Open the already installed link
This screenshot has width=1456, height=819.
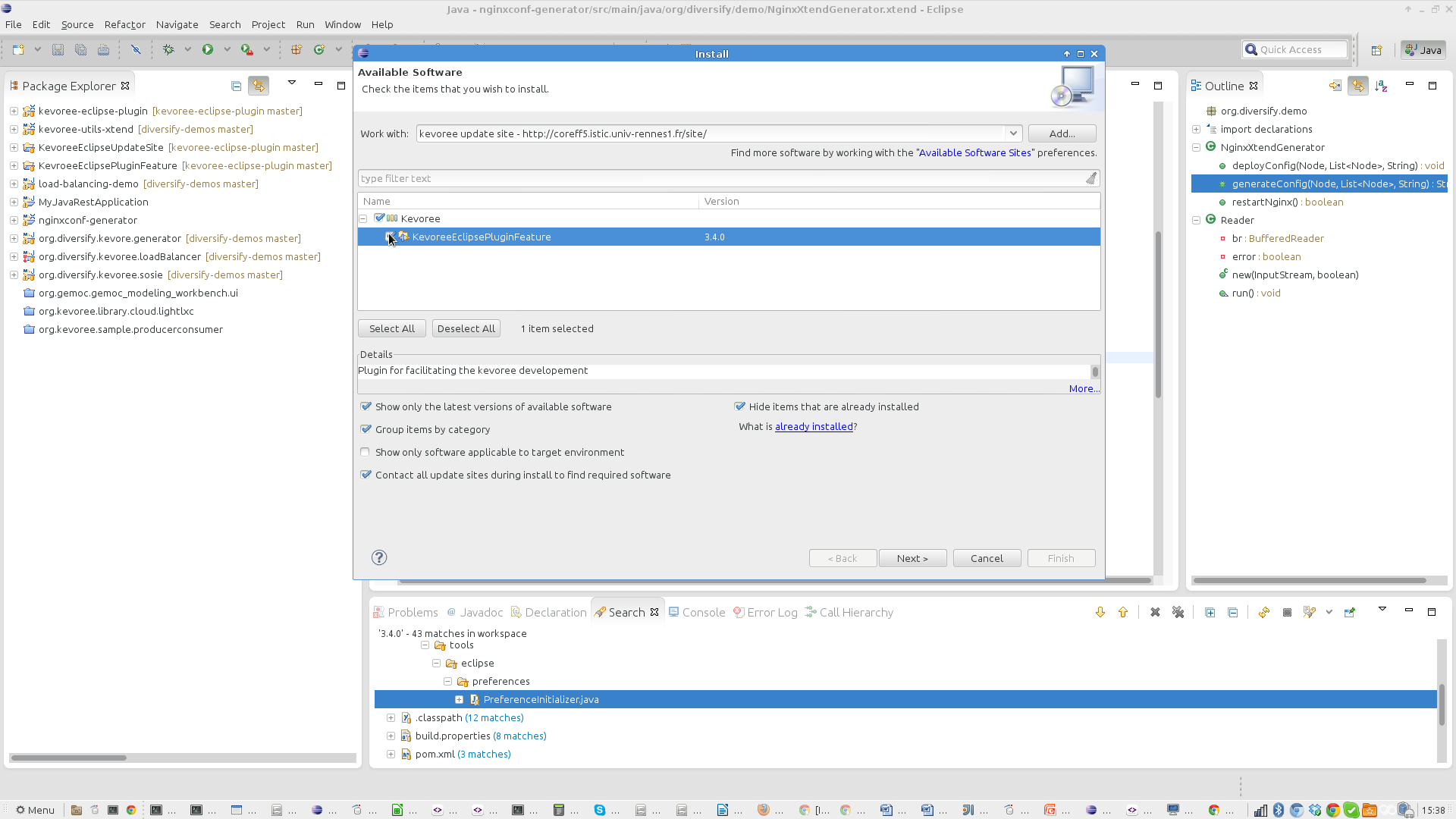click(814, 426)
